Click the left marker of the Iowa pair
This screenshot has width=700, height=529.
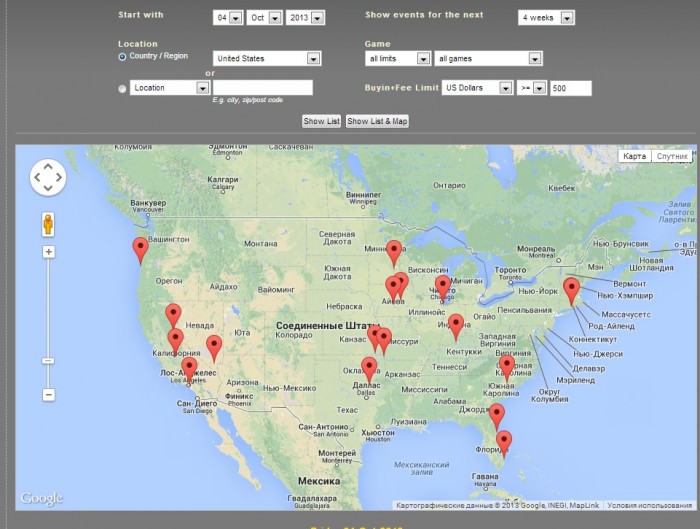(x=393, y=289)
